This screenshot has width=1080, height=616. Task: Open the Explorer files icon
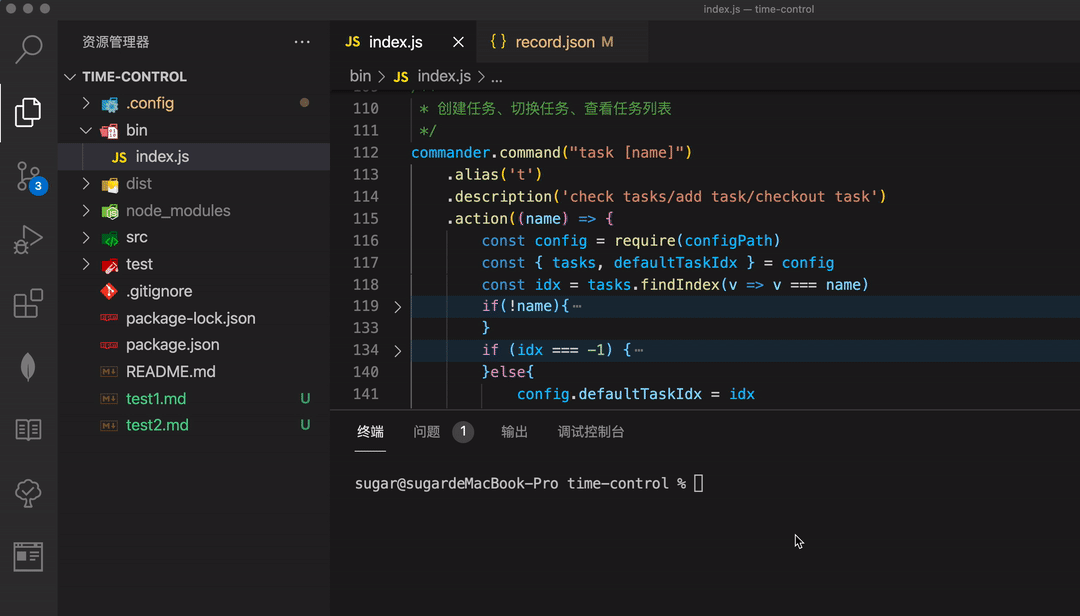[x=28, y=112]
